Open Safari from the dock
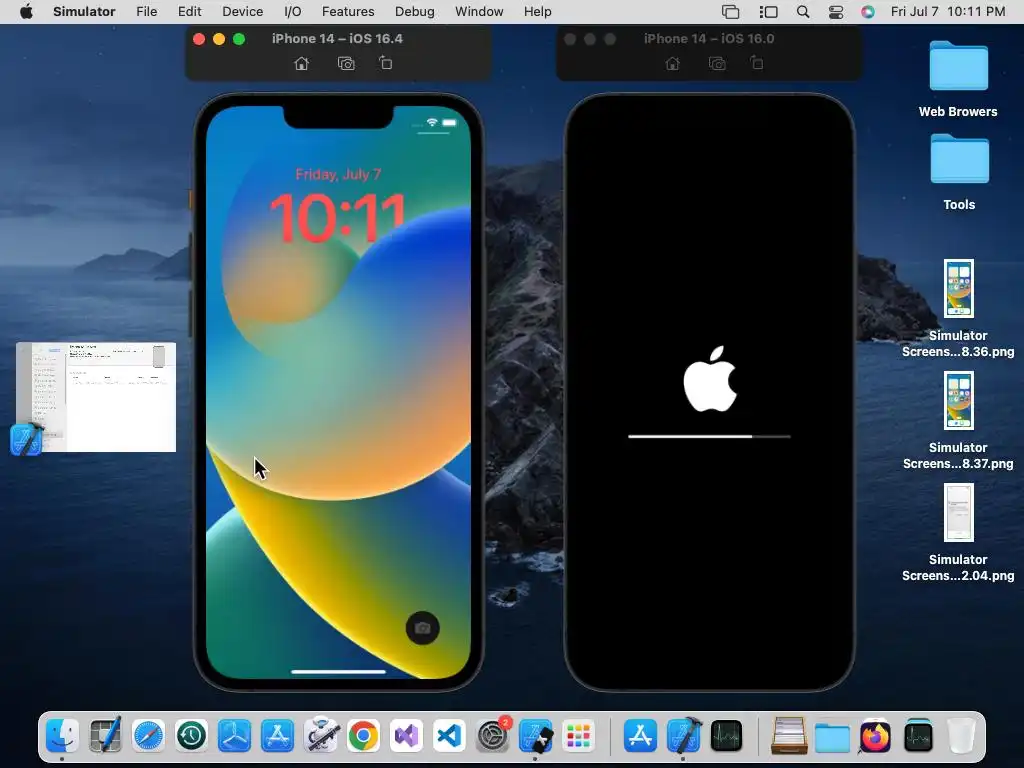 click(x=148, y=736)
